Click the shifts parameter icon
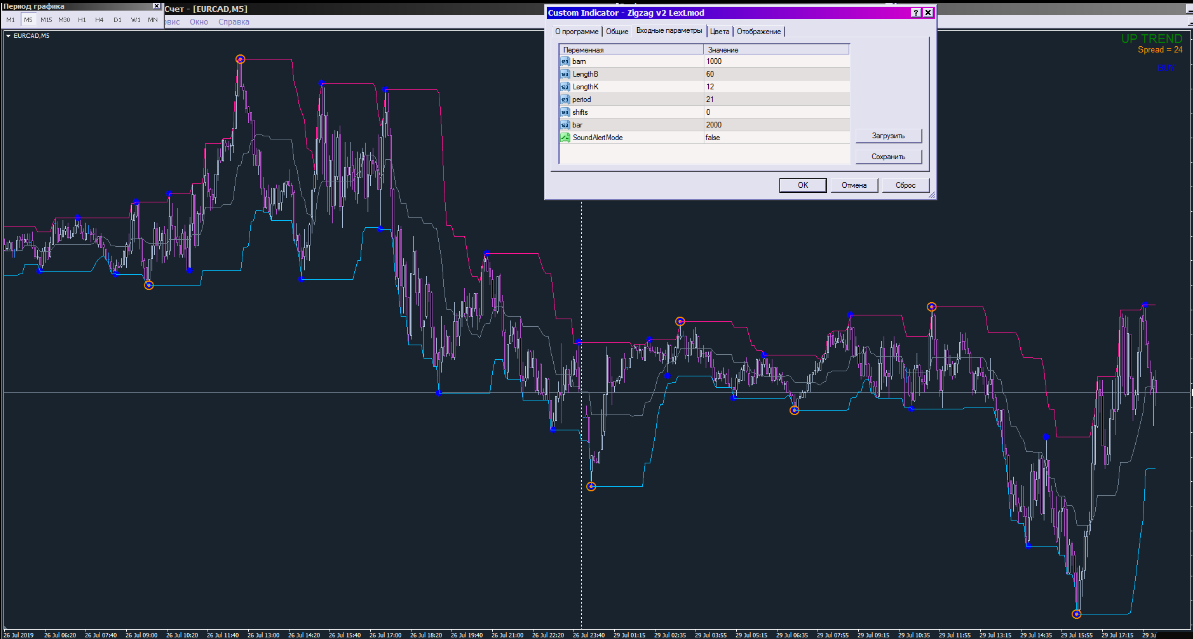 (565, 112)
